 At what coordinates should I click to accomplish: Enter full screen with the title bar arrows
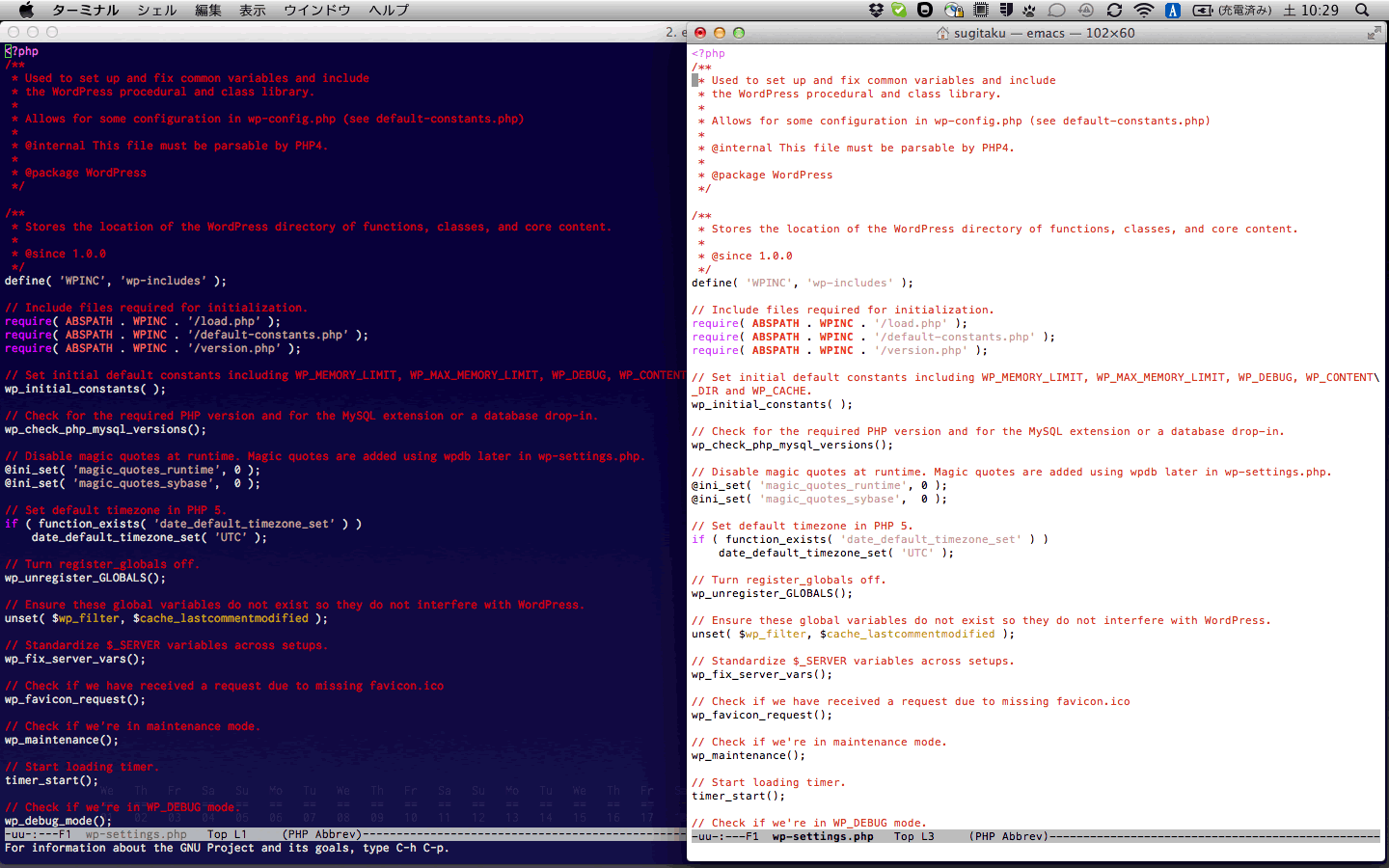[1374, 33]
